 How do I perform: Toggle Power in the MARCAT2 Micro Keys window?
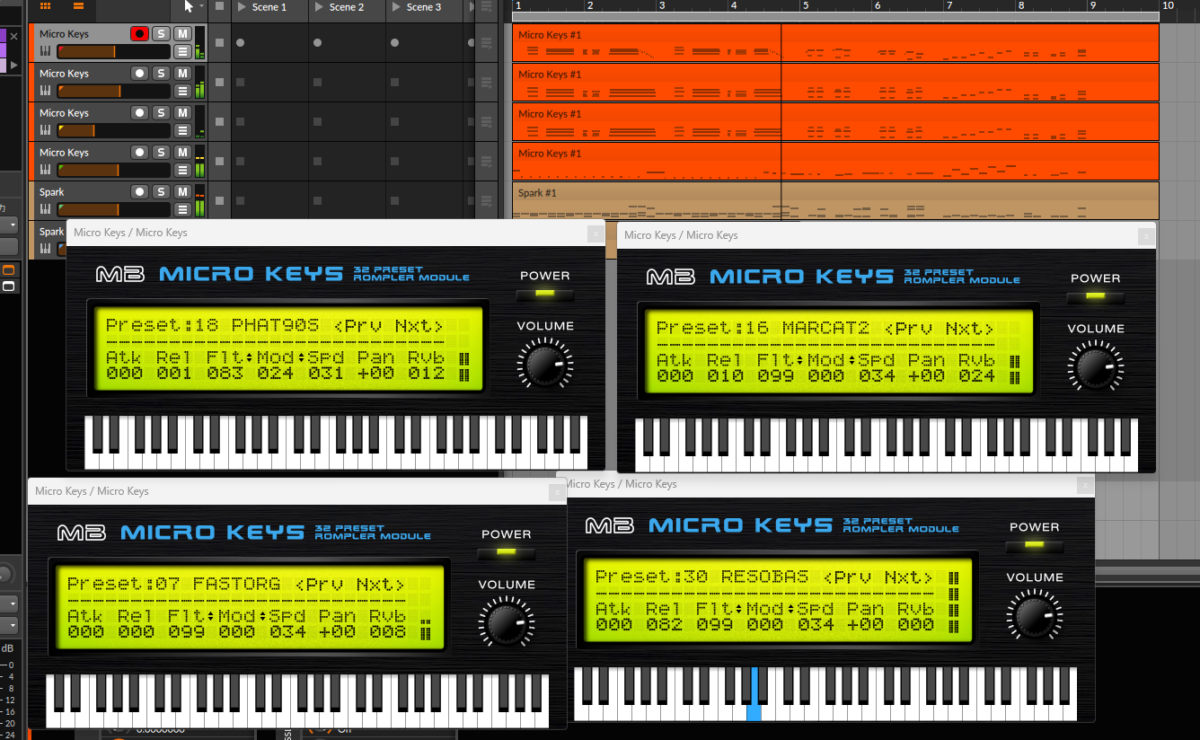(1096, 297)
